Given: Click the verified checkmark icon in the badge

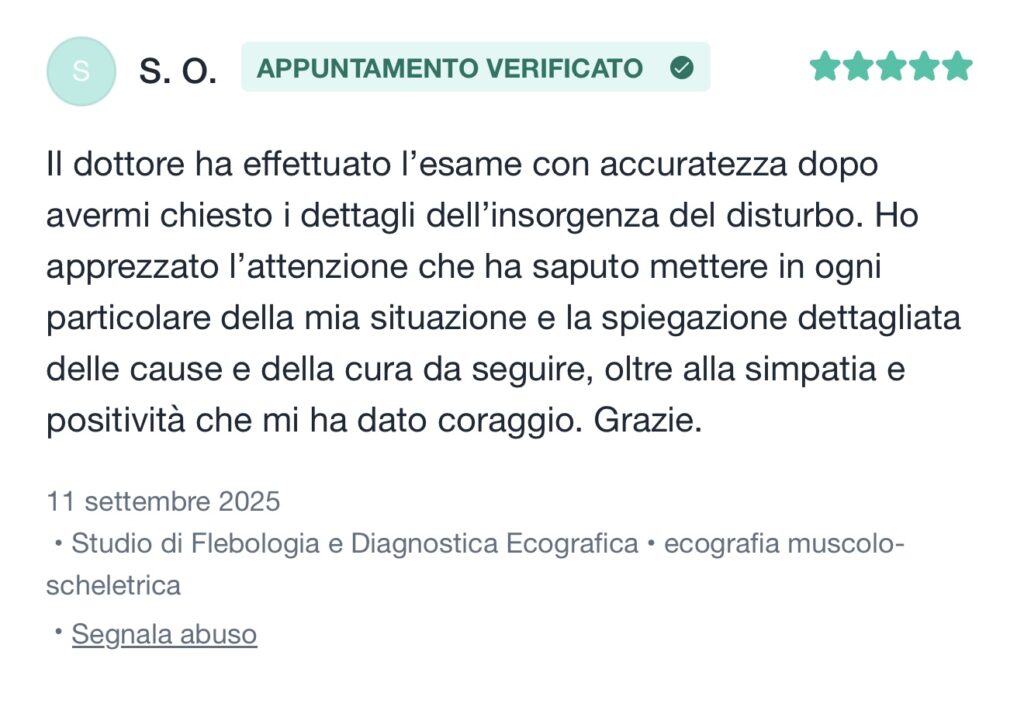Looking at the screenshot, I should [682, 68].
